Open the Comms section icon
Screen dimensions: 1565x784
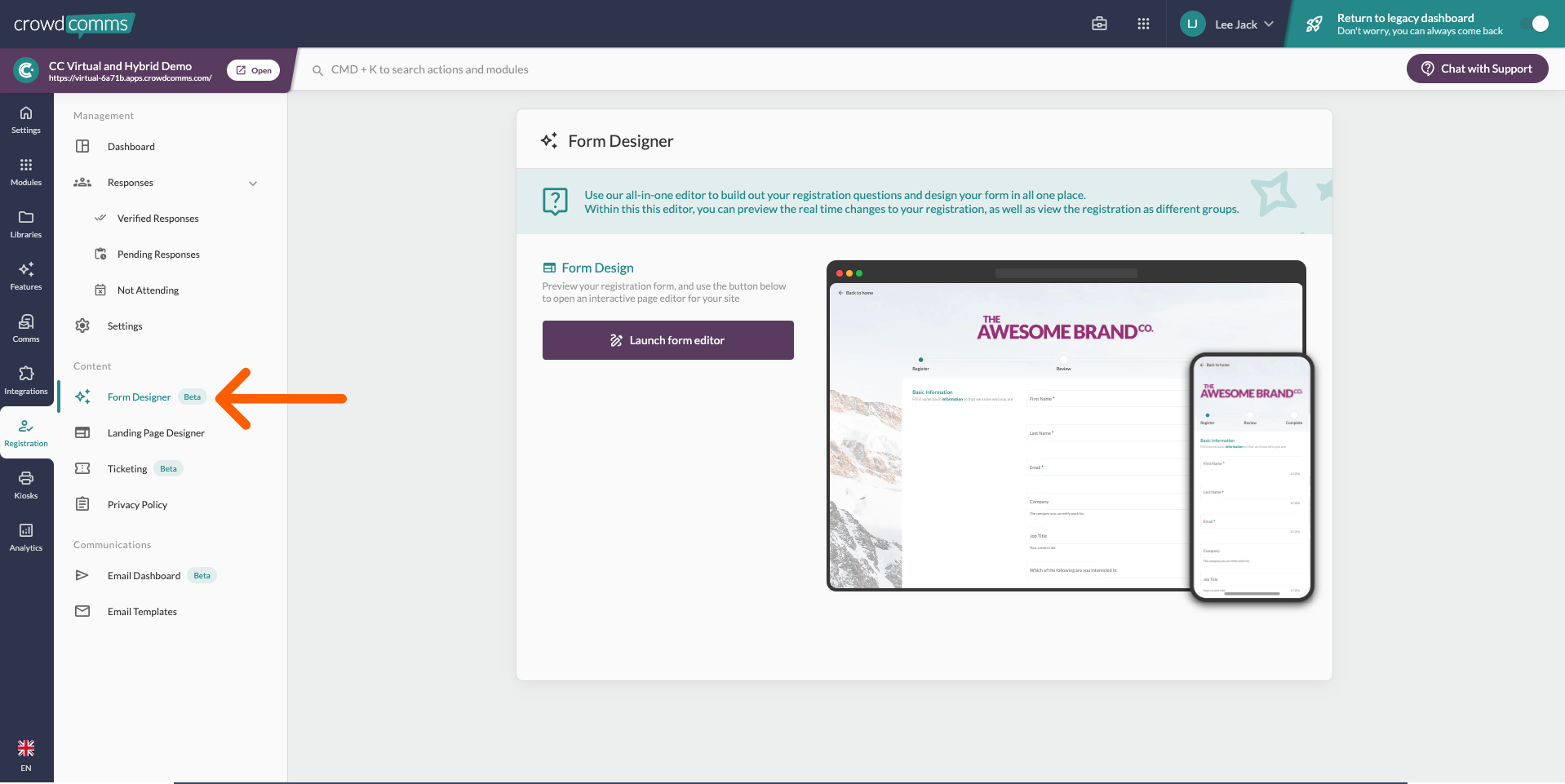pos(26,328)
